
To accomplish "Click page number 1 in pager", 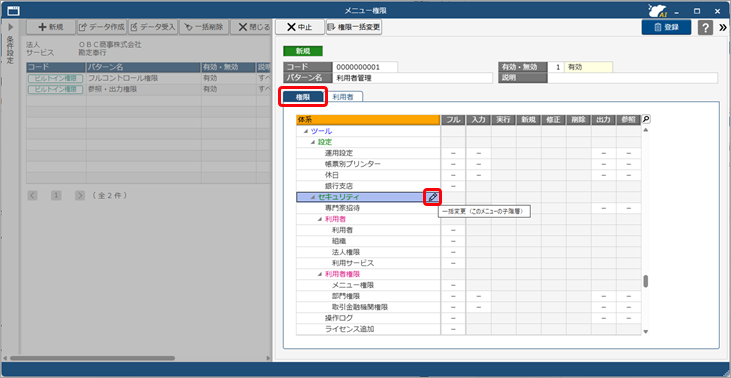I will pyautogui.click(x=56, y=195).
